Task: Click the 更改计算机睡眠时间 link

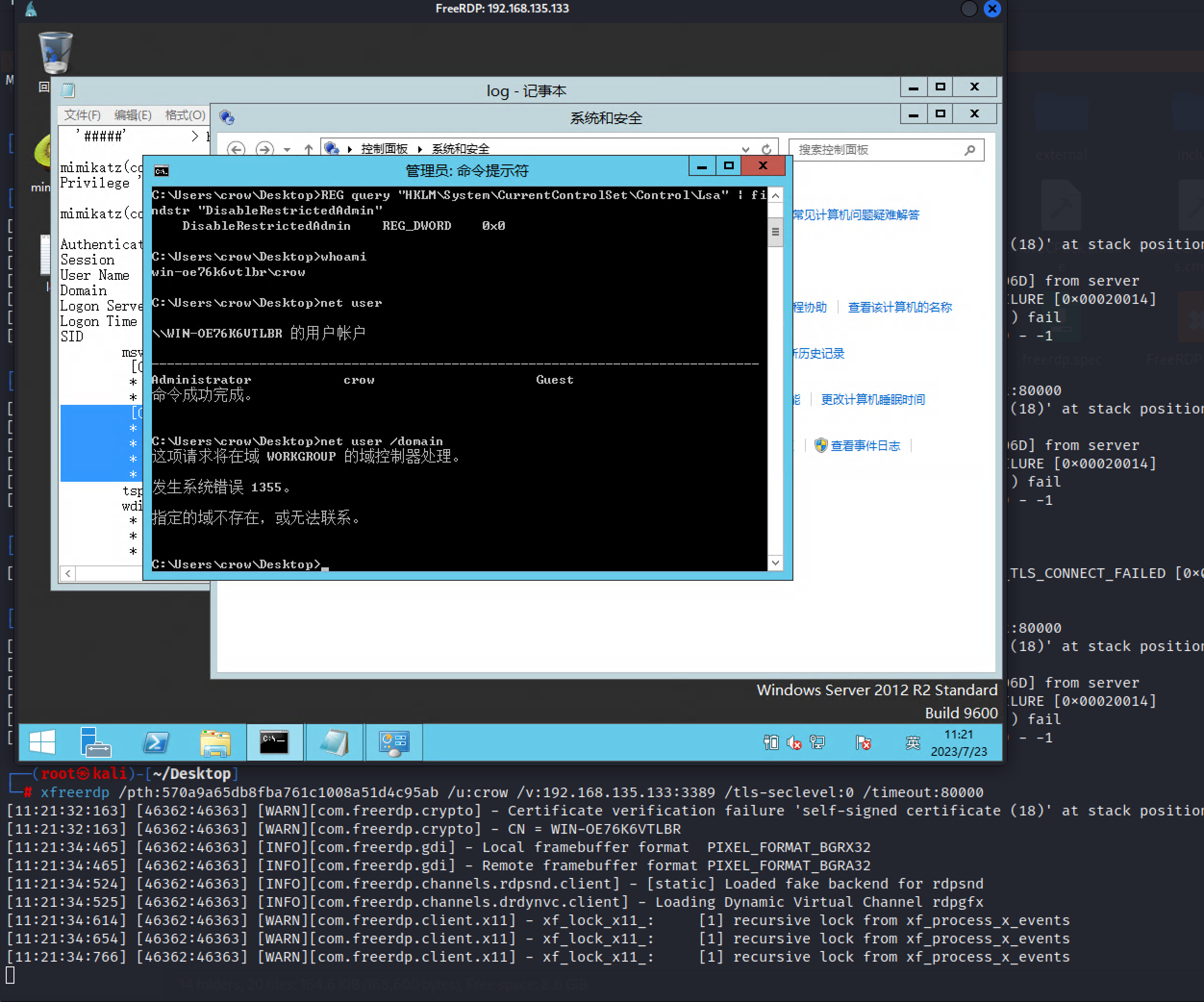Action: [873, 400]
